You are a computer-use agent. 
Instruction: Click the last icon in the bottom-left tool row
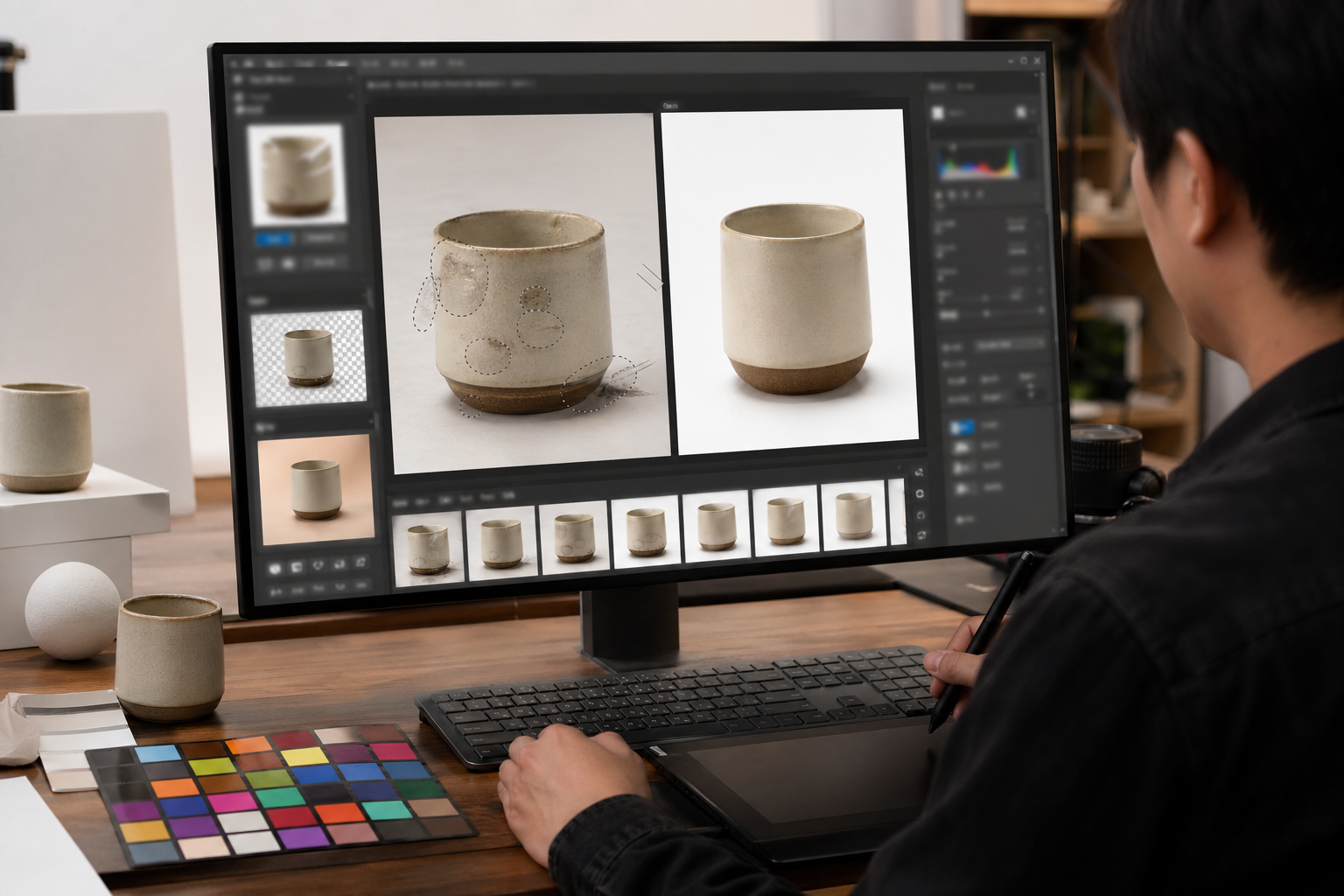pos(360,563)
